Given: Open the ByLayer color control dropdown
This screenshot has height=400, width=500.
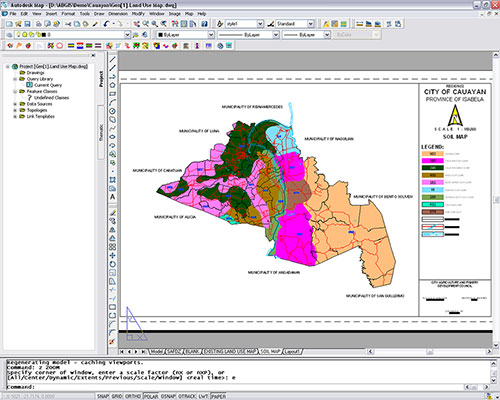Looking at the screenshot, I should [x=211, y=35].
